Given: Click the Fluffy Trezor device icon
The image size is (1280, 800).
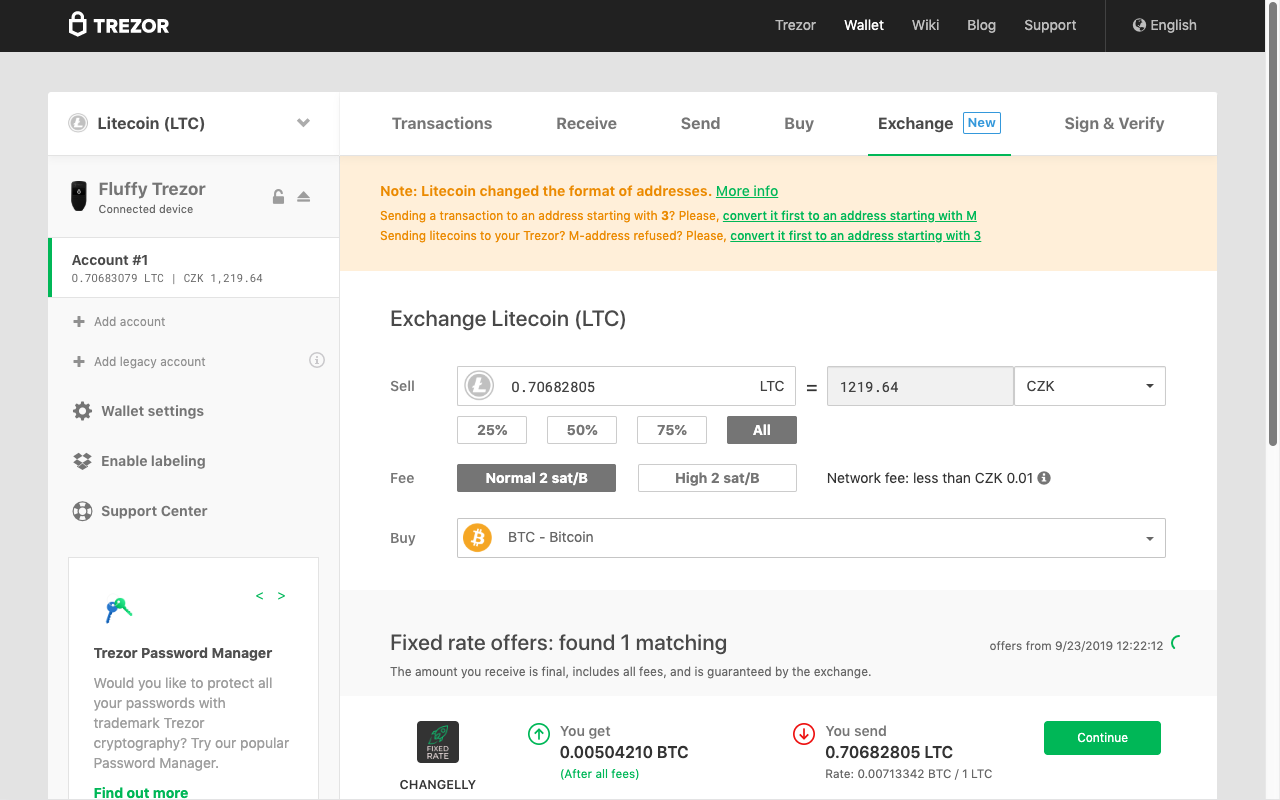Looking at the screenshot, I should 78,196.
